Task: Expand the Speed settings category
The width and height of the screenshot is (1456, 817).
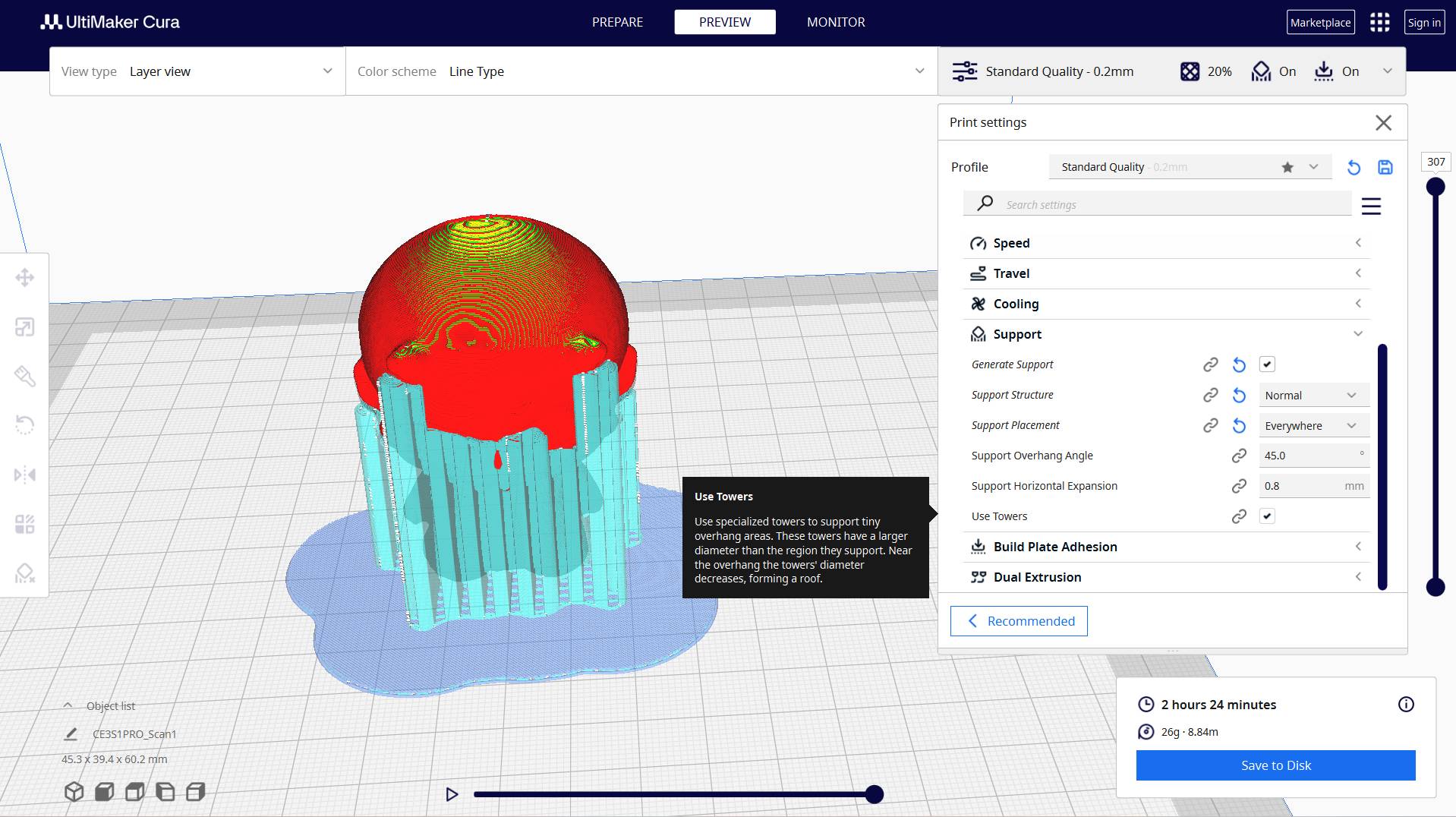Action: pos(1166,243)
